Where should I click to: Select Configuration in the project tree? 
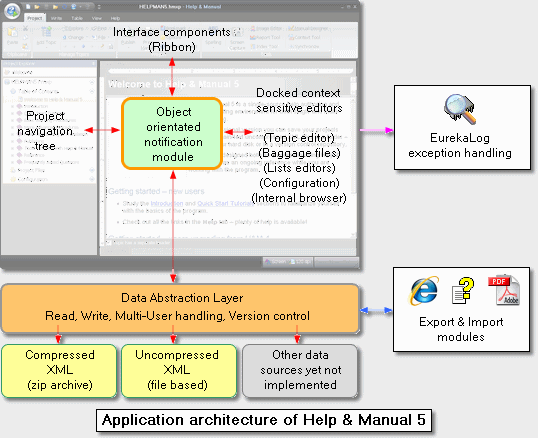point(29,179)
